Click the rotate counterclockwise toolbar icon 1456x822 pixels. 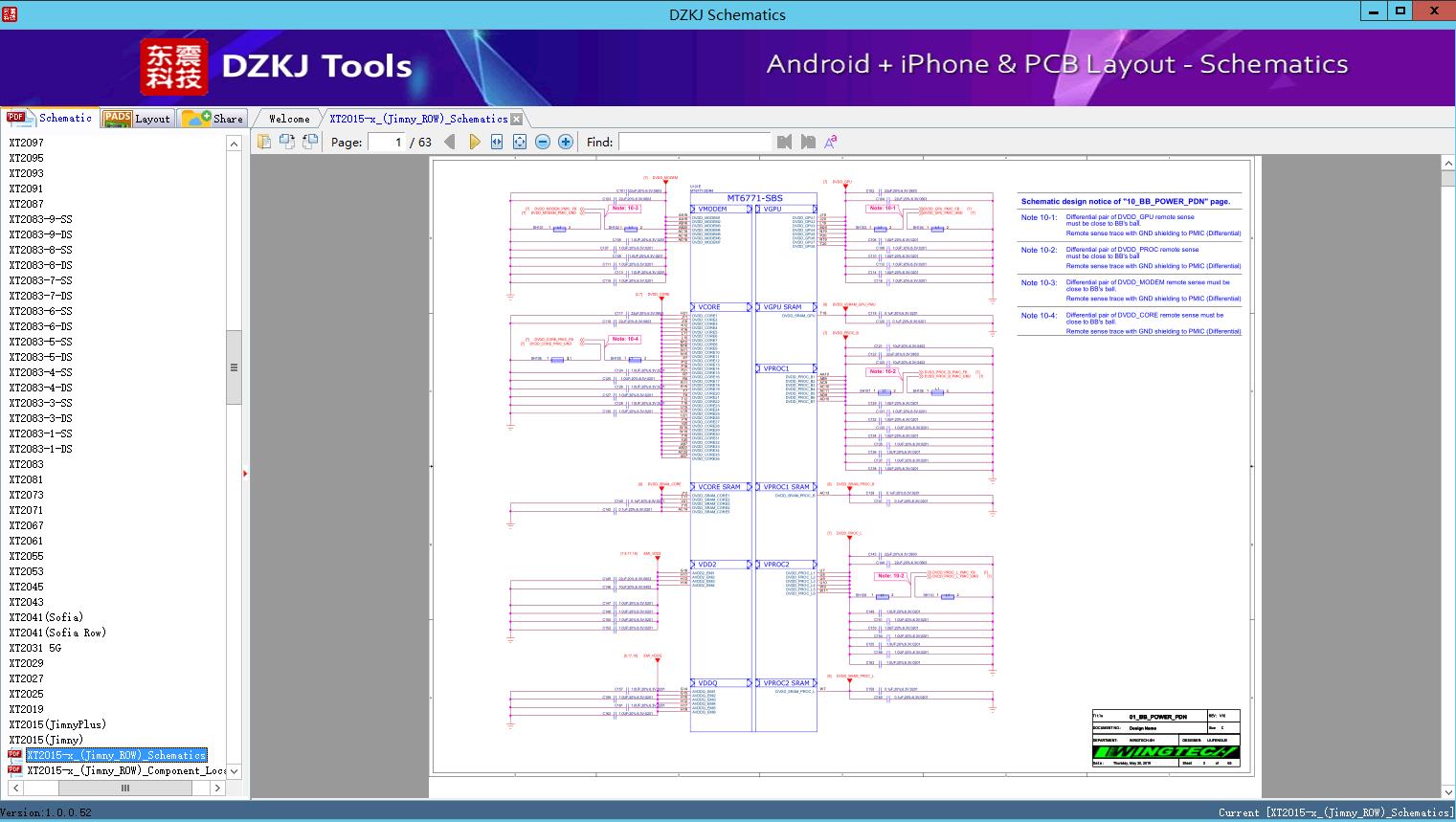tap(287, 142)
